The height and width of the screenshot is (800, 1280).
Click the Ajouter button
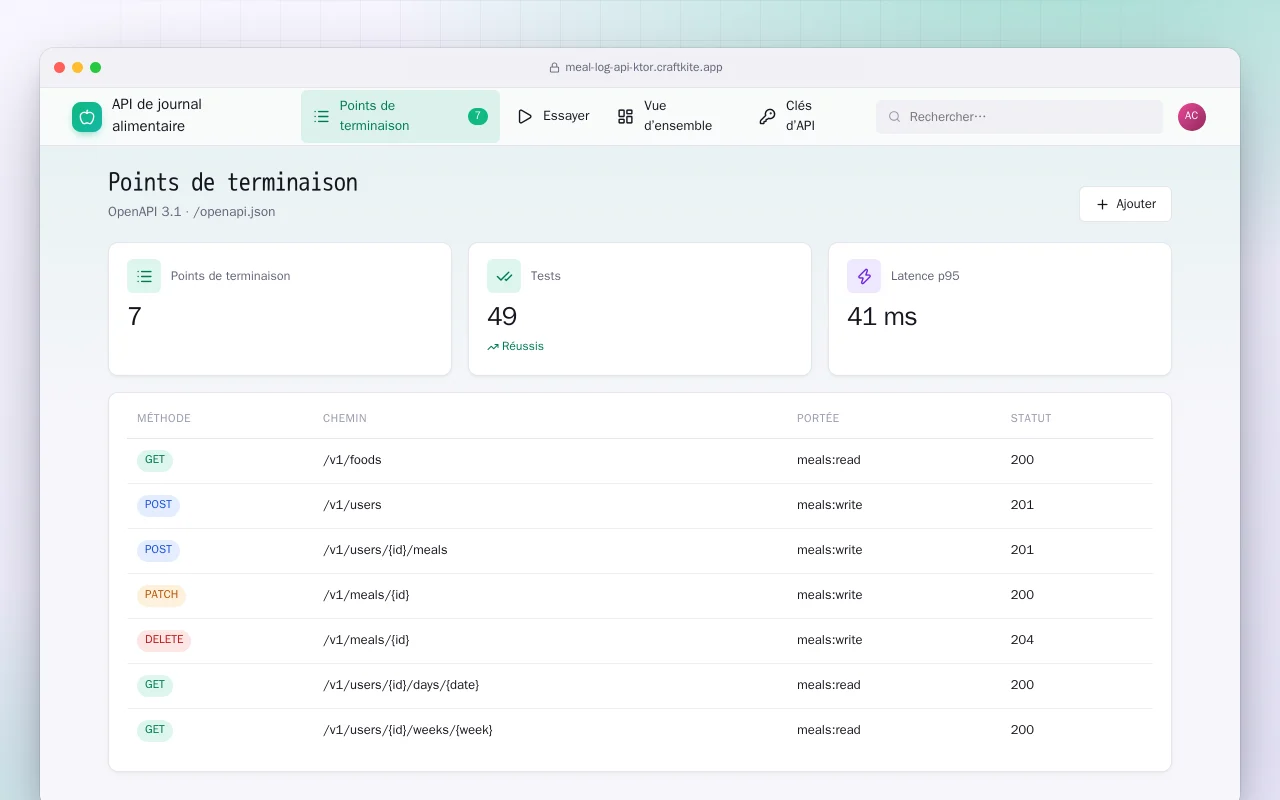click(x=1125, y=204)
